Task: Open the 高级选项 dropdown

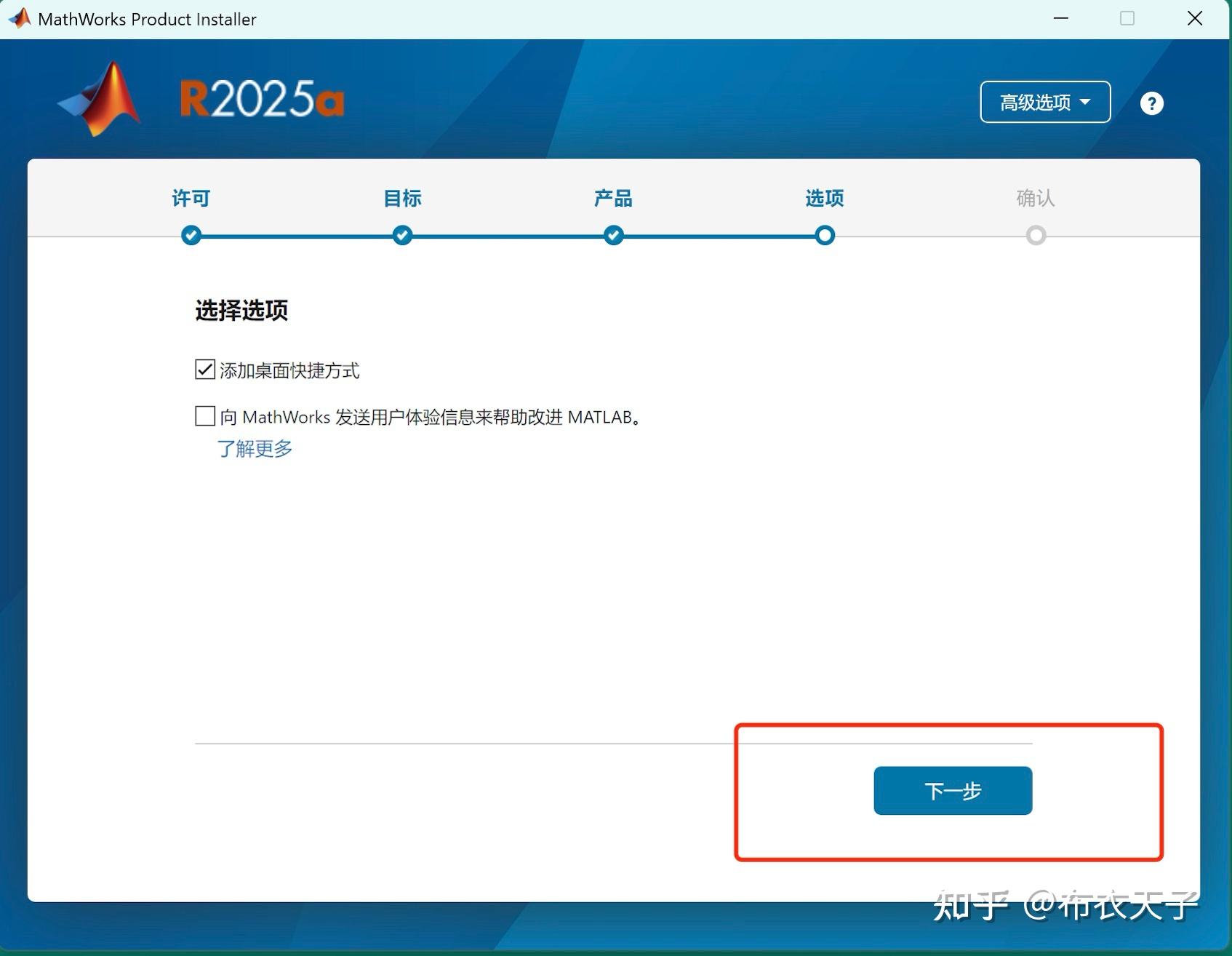Action: click(1045, 102)
